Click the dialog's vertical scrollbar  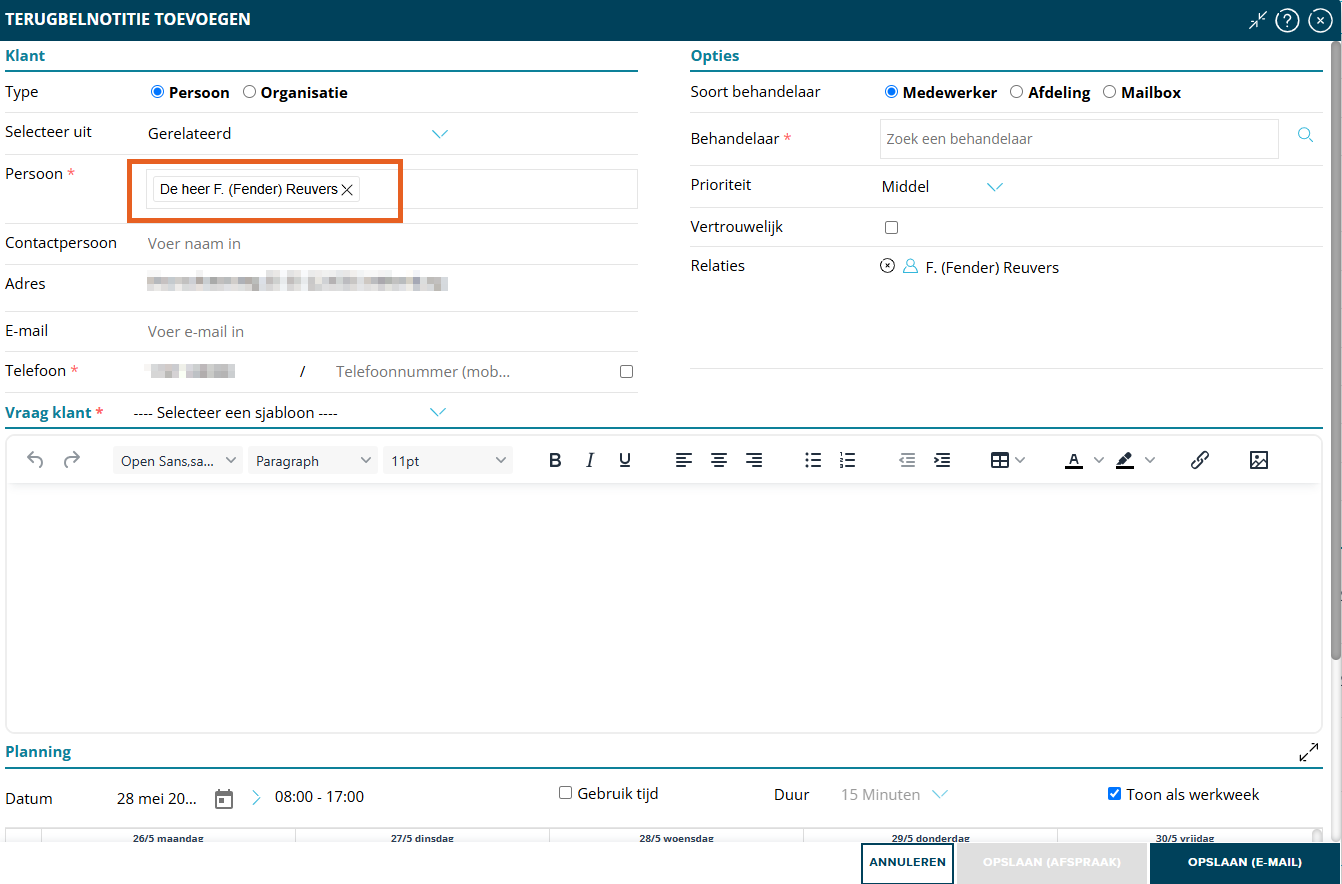pos(1336,350)
